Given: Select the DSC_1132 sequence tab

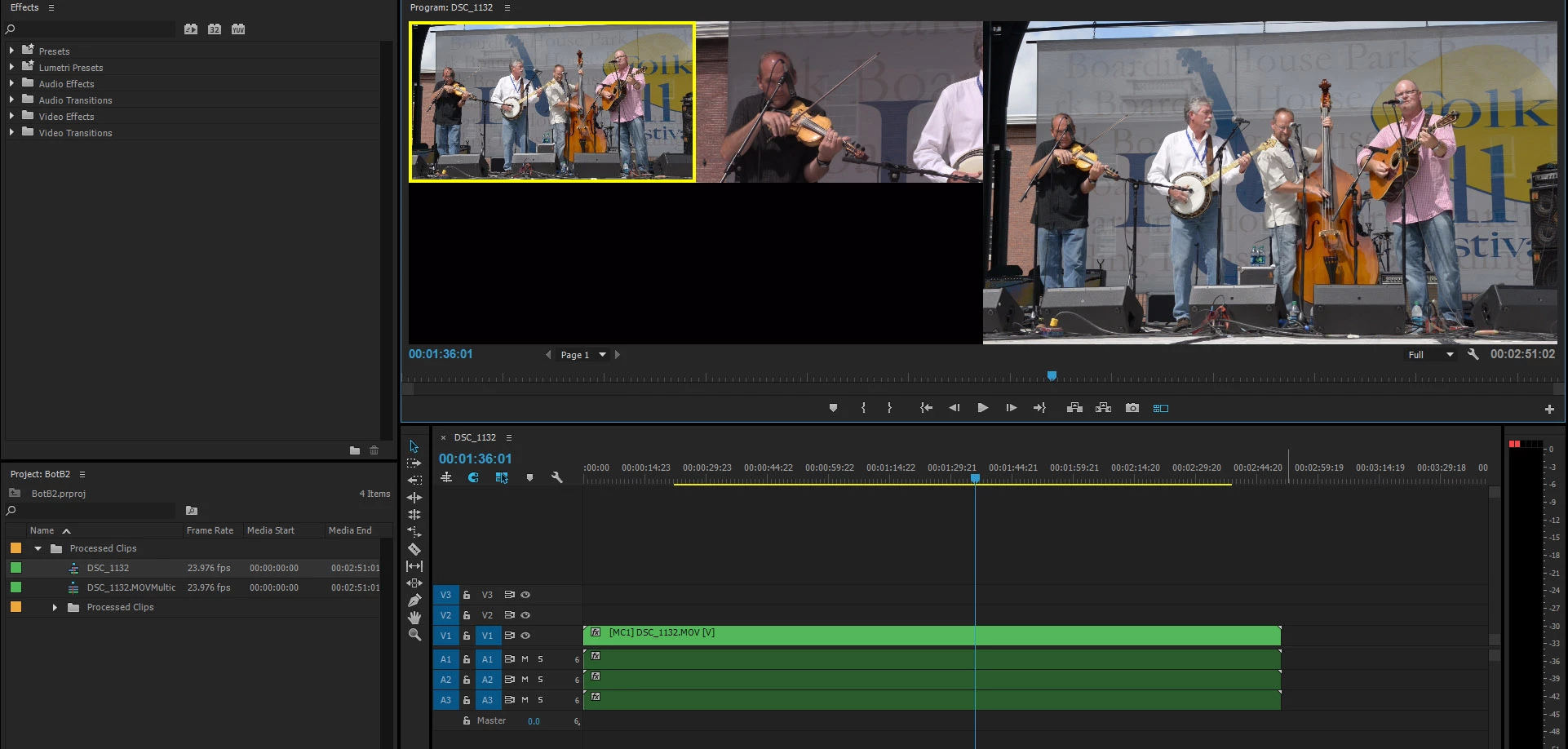Looking at the screenshot, I should (475, 437).
